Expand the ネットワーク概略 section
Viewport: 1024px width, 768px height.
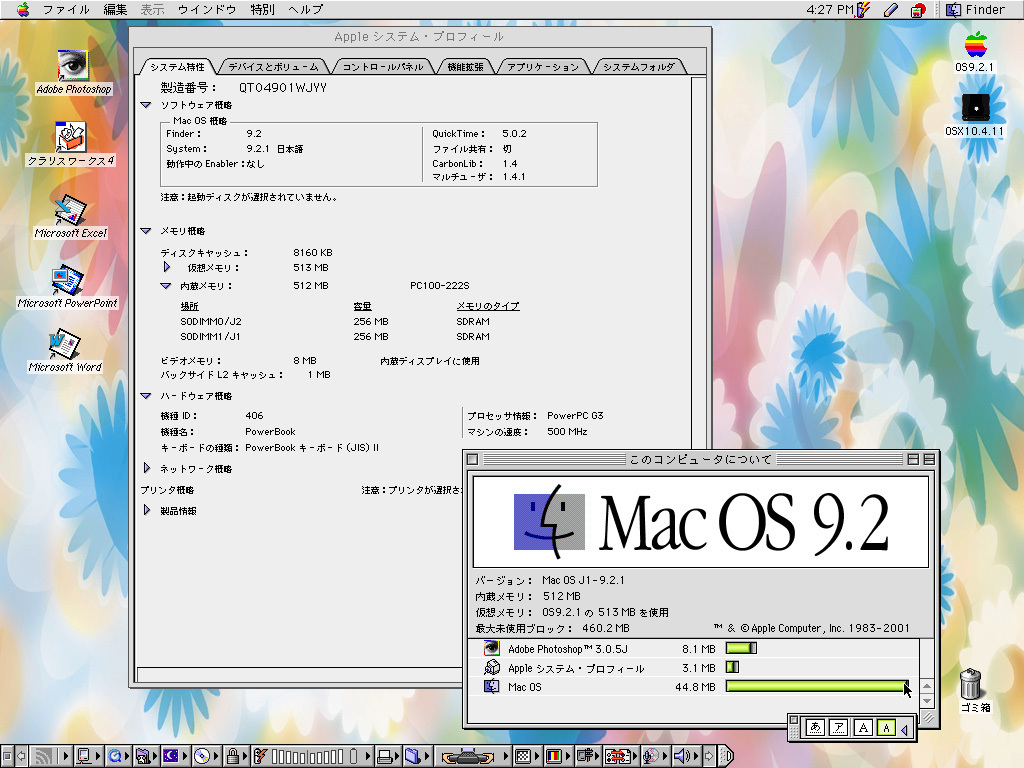(x=146, y=468)
